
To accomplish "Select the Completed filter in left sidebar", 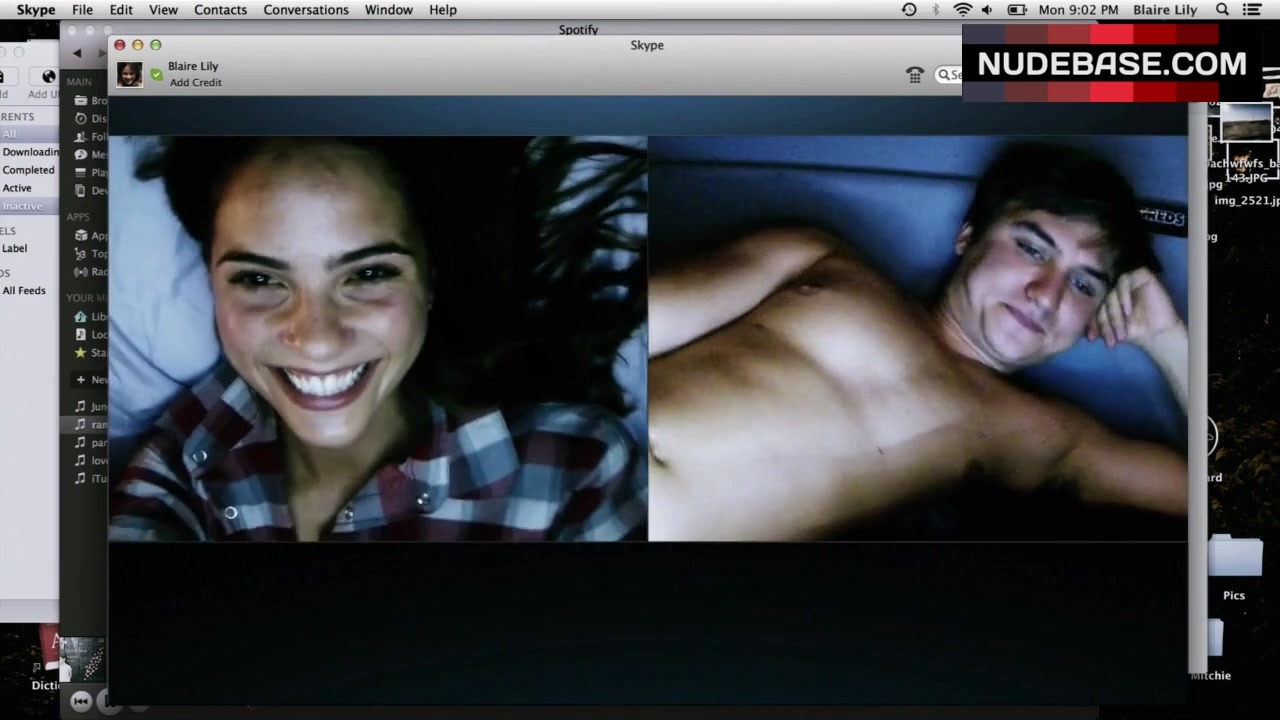I will [x=28, y=170].
